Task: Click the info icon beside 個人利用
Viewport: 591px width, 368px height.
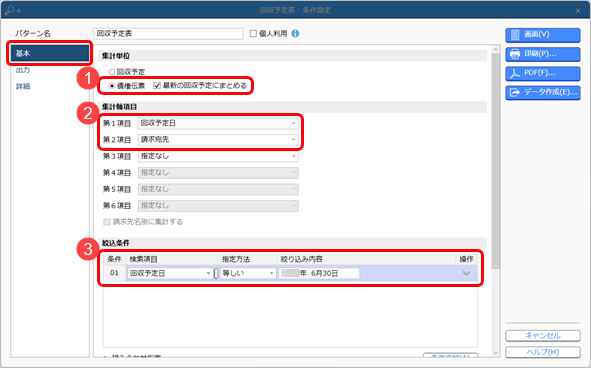Action: (296, 34)
